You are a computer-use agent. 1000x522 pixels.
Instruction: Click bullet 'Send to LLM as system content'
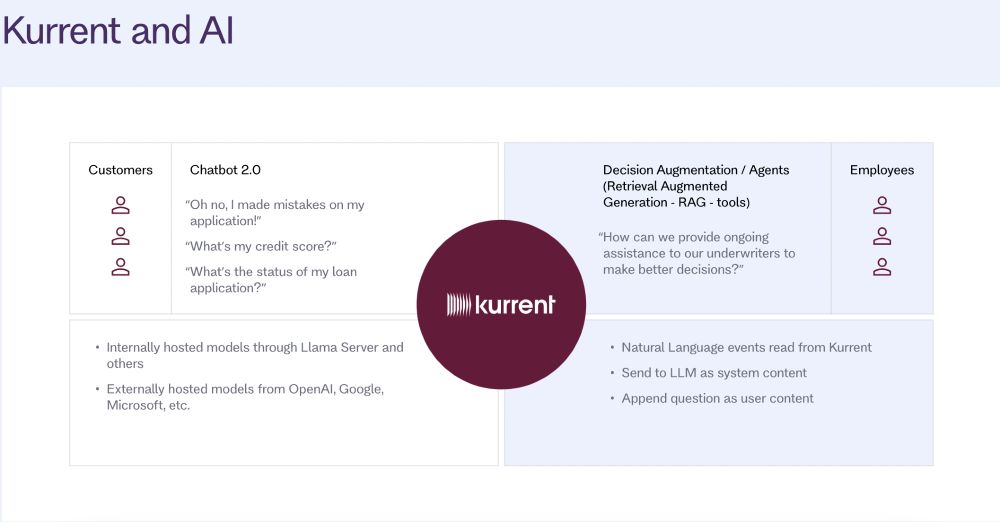tap(709, 373)
